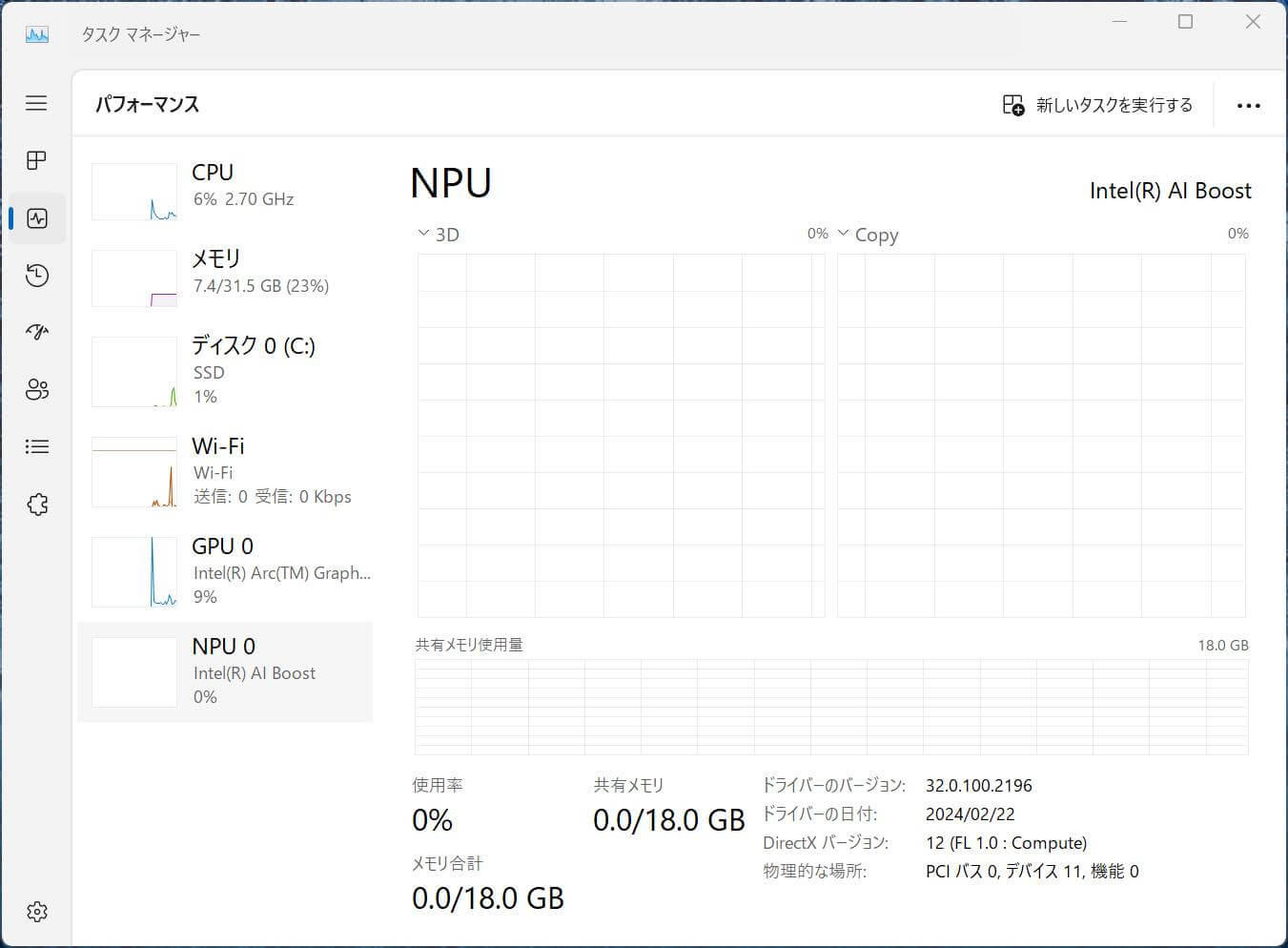This screenshot has height=948, width=1288.
Task: Click the disk mini graph thumbnail
Action: point(134,372)
